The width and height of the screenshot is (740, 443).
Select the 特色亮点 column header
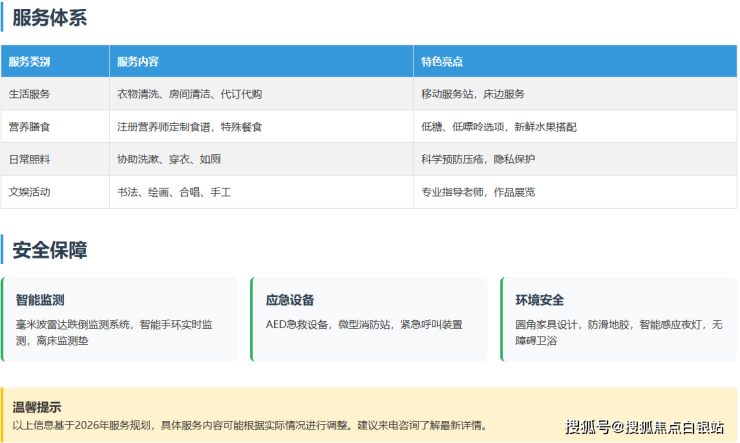pyautogui.click(x=442, y=62)
